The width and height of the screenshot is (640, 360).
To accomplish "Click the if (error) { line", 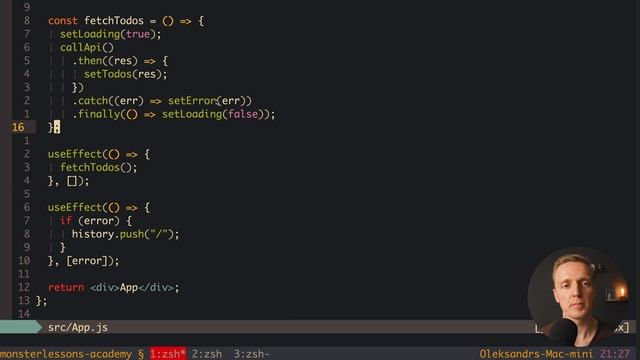I will (x=96, y=221).
